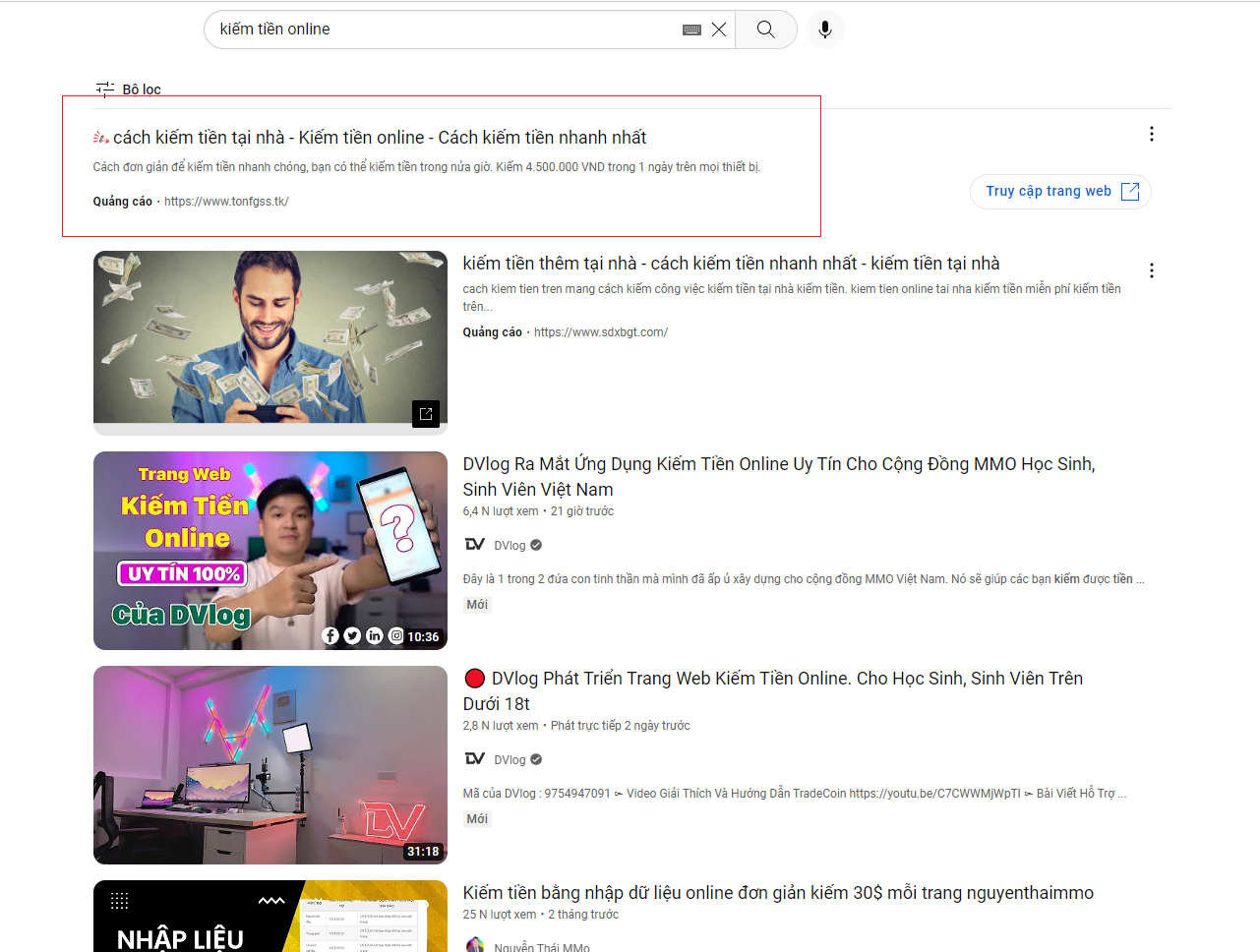Open the Bộ lọc filter options
Image resolution: width=1260 pixels, height=952 pixels.
click(x=128, y=89)
